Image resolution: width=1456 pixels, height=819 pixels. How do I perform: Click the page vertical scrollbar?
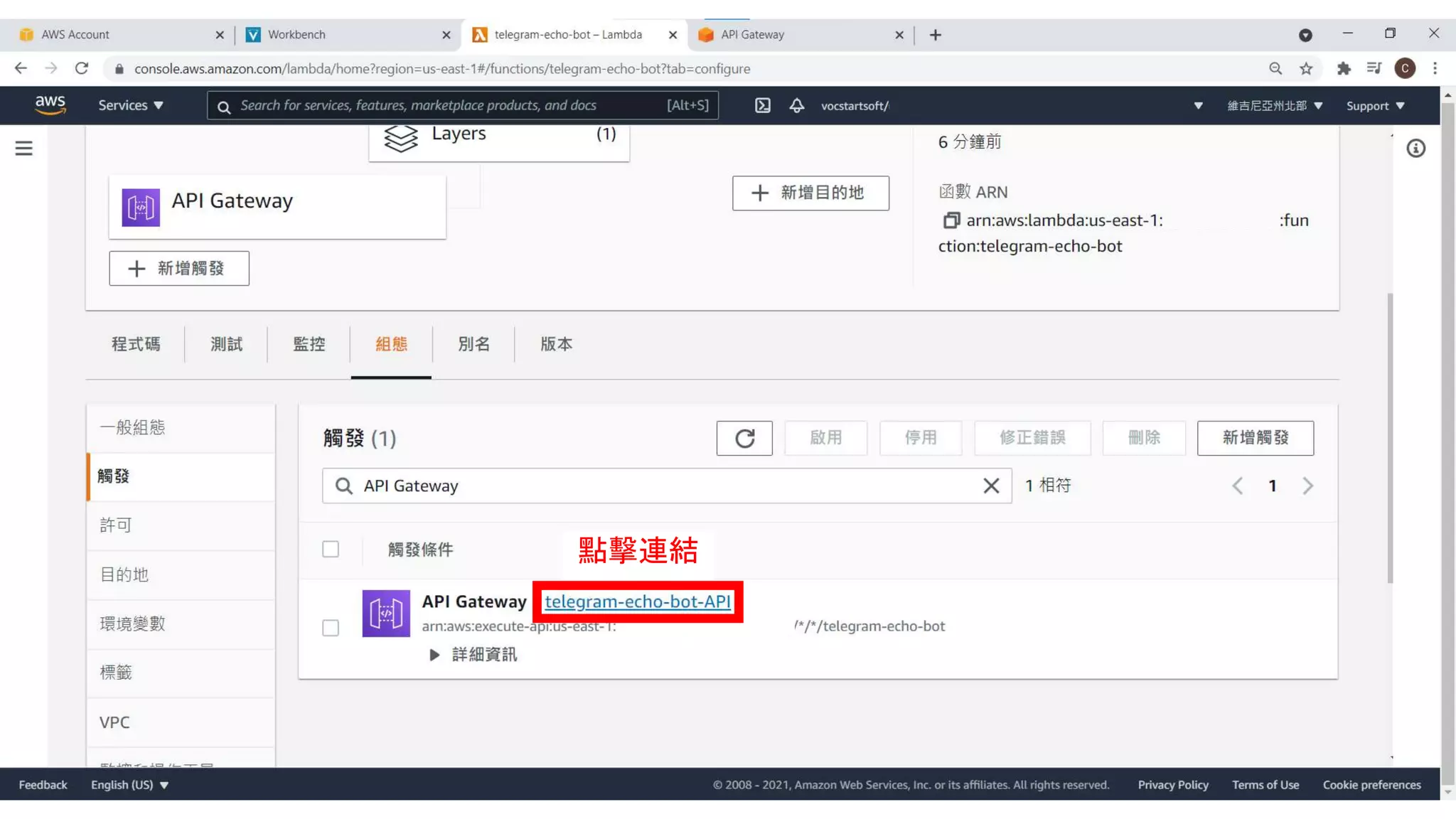(x=1448, y=441)
